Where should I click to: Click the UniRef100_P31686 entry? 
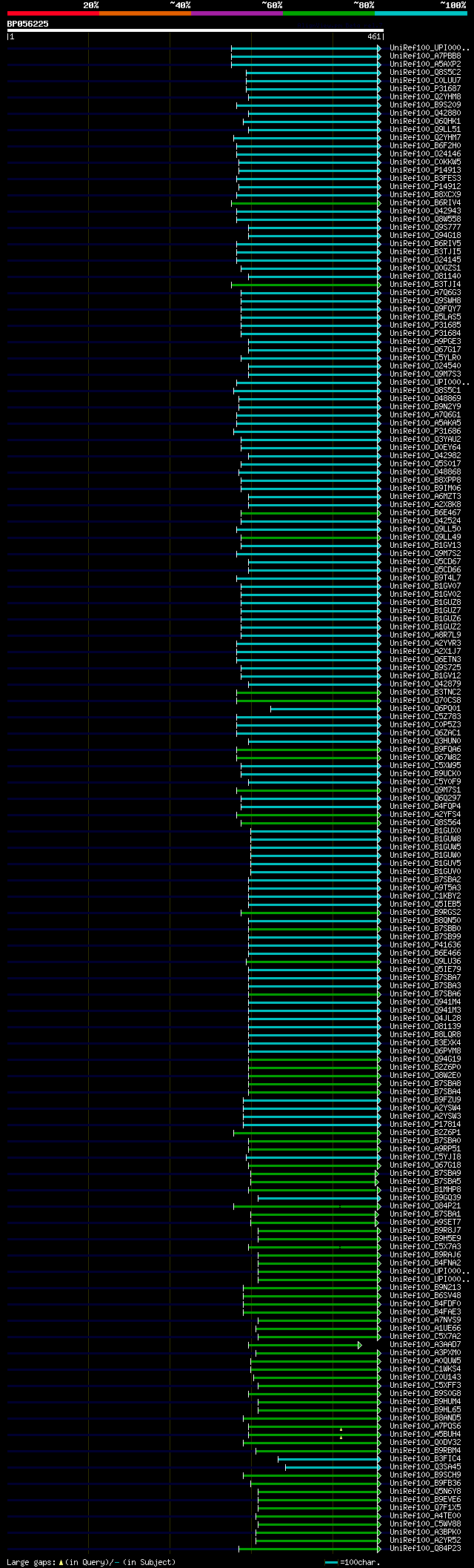click(425, 431)
